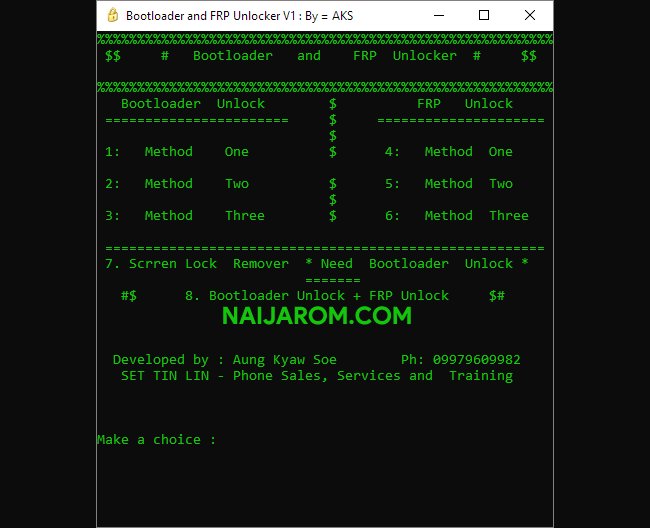Select option 6 FRP Method Three
The image size is (650, 528).
456,216
